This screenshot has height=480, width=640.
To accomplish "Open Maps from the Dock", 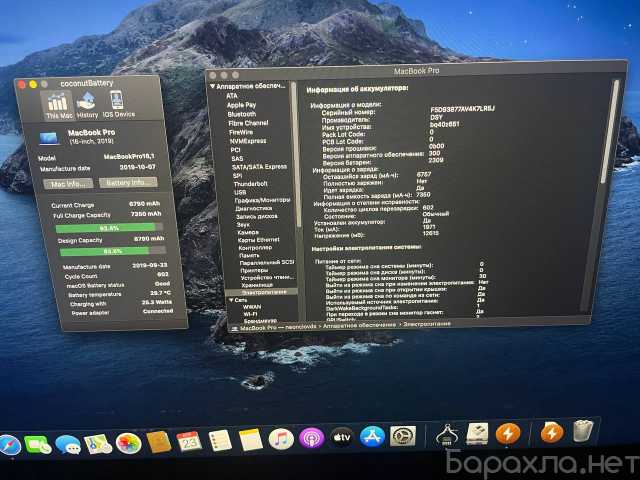I will [x=98, y=444].
